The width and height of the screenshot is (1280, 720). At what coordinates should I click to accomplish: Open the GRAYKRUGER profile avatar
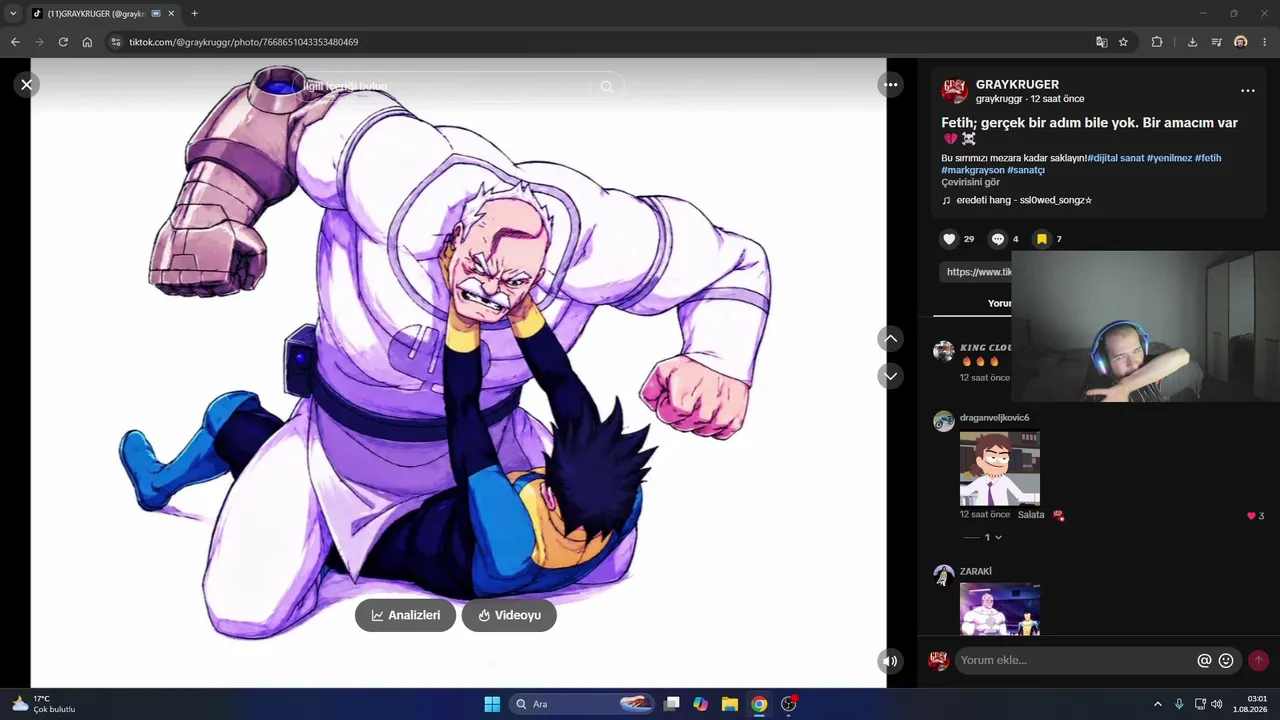coord(954,91)
